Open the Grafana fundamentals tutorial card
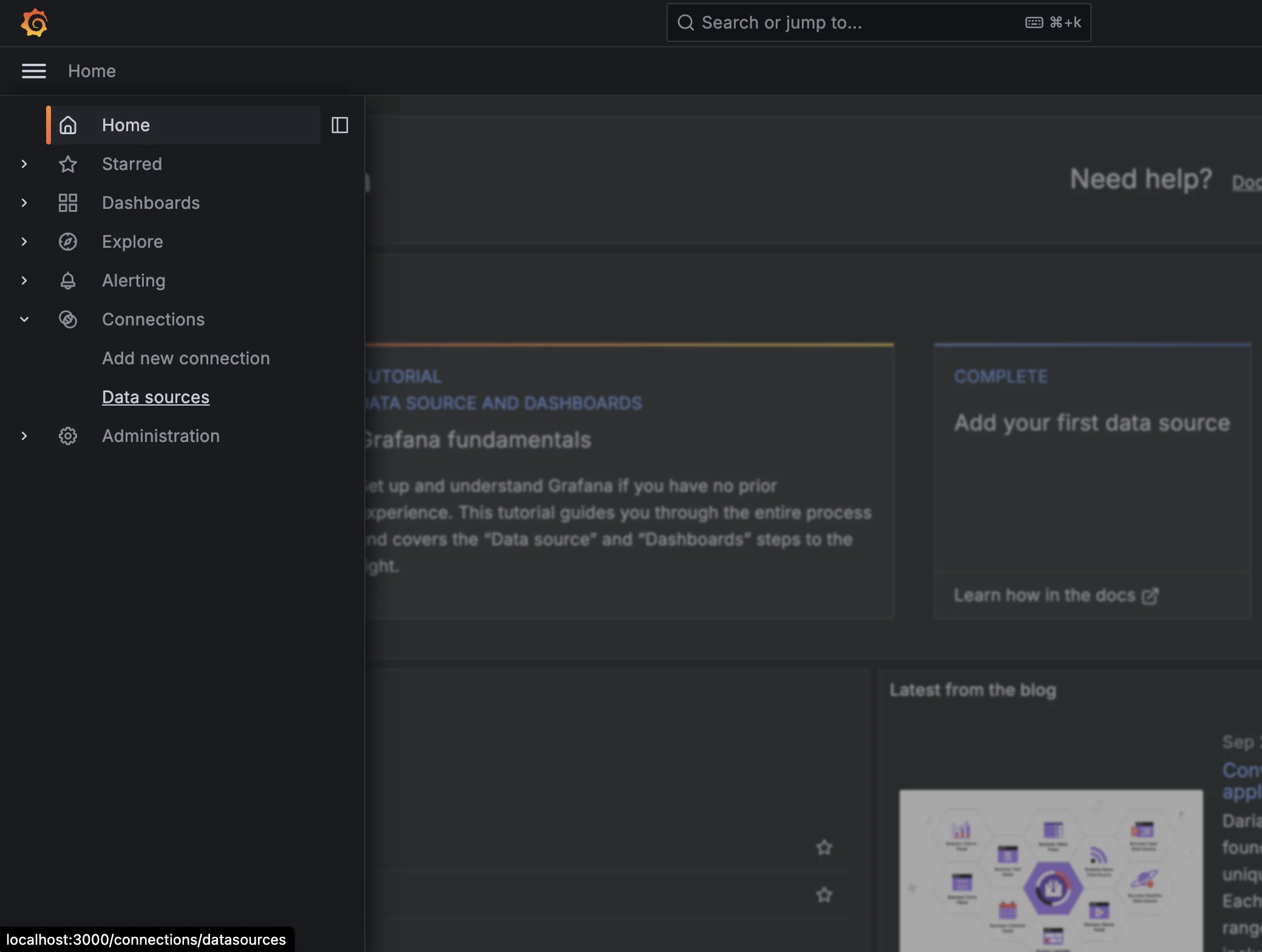This screenshot has width=1262, height=952. coord(629,481)
